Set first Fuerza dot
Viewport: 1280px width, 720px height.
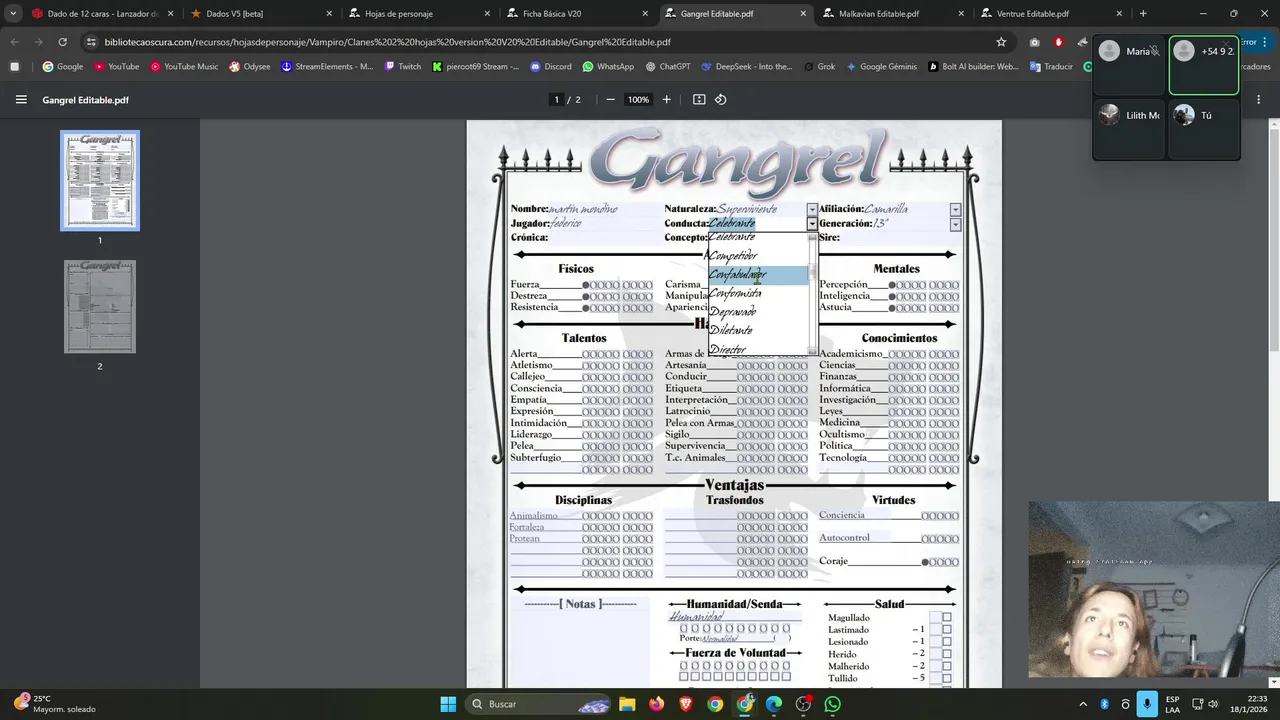click(586, 285)
